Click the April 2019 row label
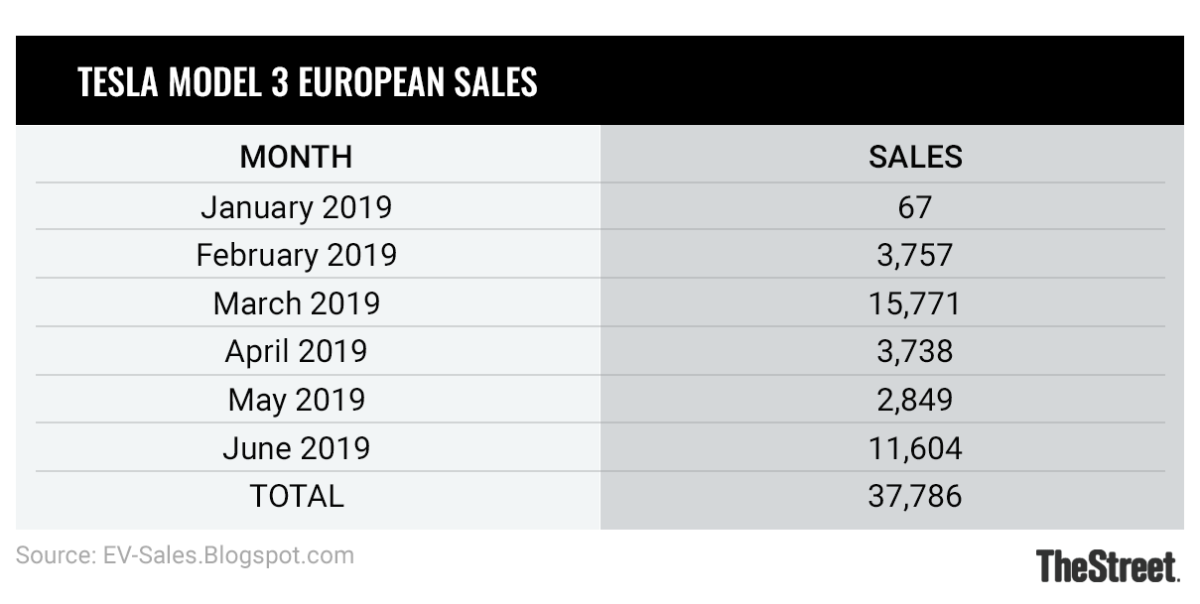Viewport: 1200px width, 604px height. point(296,351)
